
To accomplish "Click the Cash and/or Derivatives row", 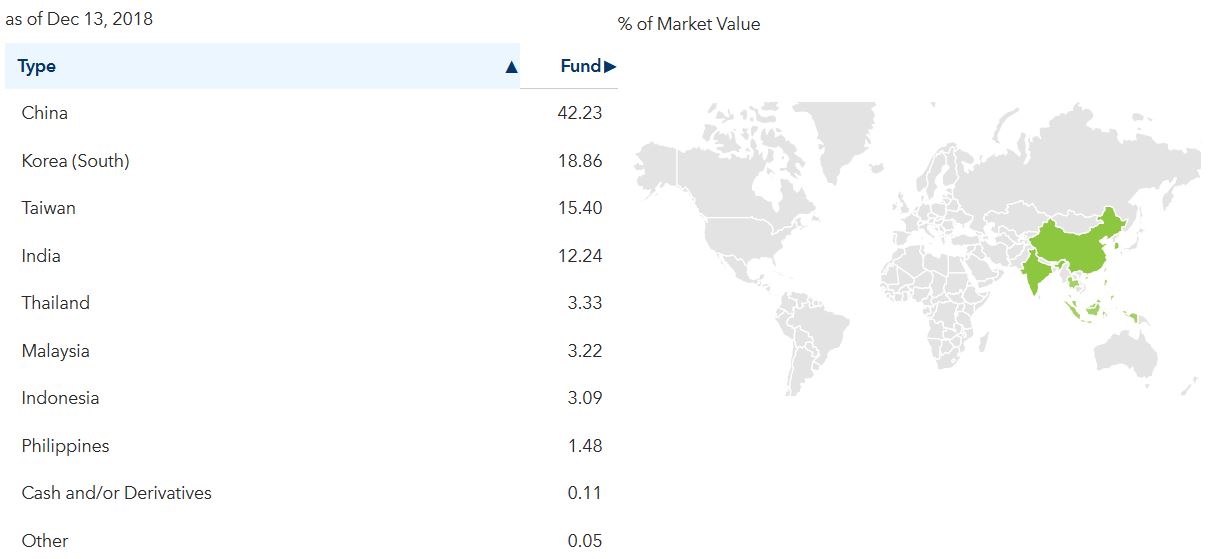I will click(117, 493).
